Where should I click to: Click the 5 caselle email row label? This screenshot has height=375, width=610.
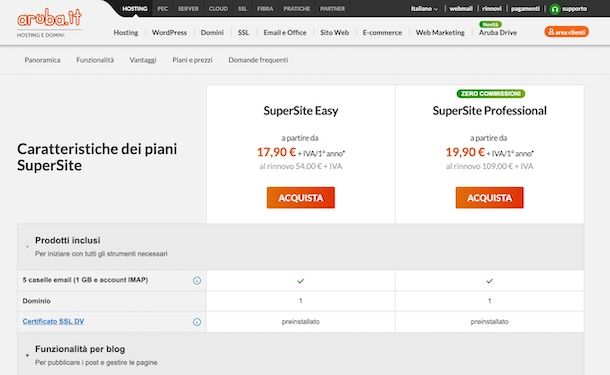point(85,280)
